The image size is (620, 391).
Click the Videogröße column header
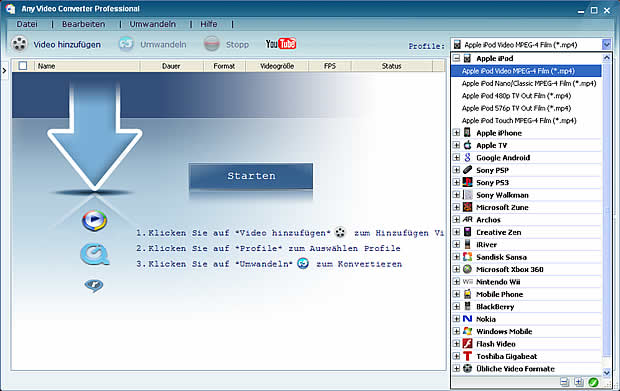pos(277,66)
